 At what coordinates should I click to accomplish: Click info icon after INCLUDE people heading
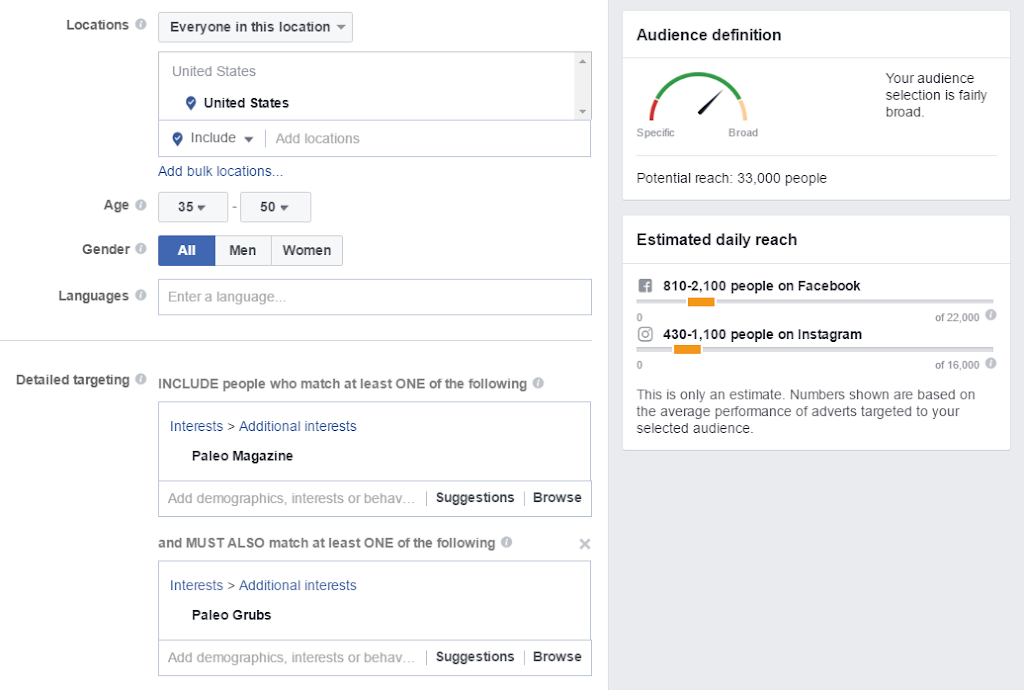538,383
